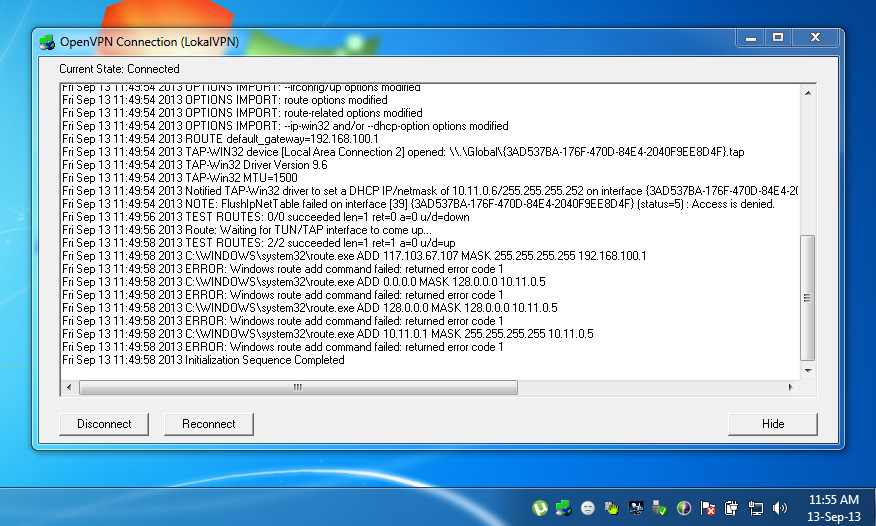The width and height of the screenshot is (876, 526).
Task: Open the uTorrent tray icon
Action: [x=540, y=508]
